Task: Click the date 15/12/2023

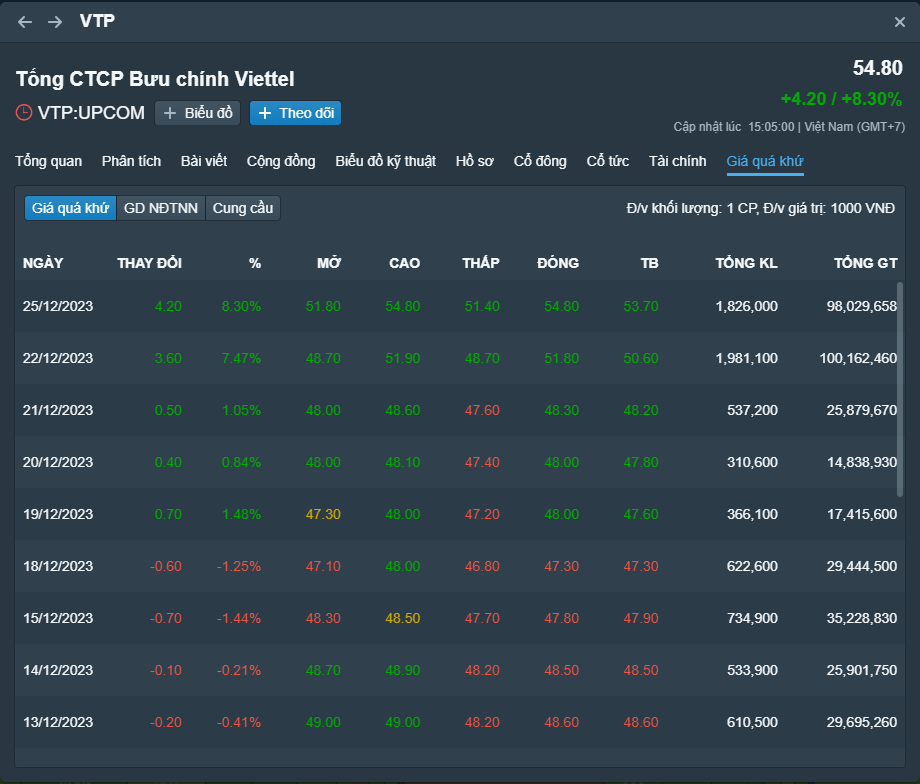Action: pyautogui.click(x=58, y=618)
